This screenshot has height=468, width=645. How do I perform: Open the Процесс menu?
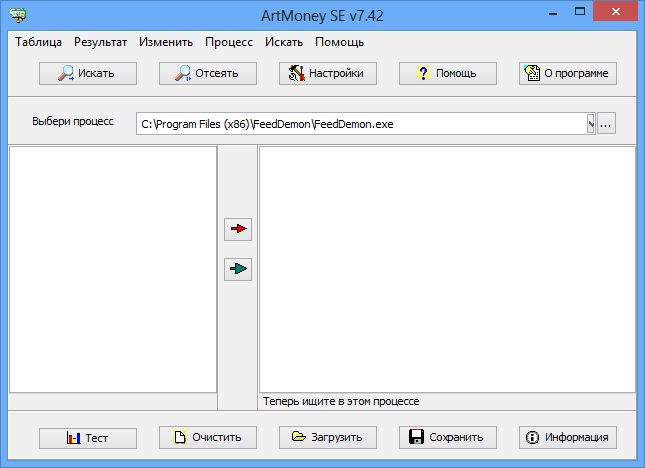coord(229,42)
